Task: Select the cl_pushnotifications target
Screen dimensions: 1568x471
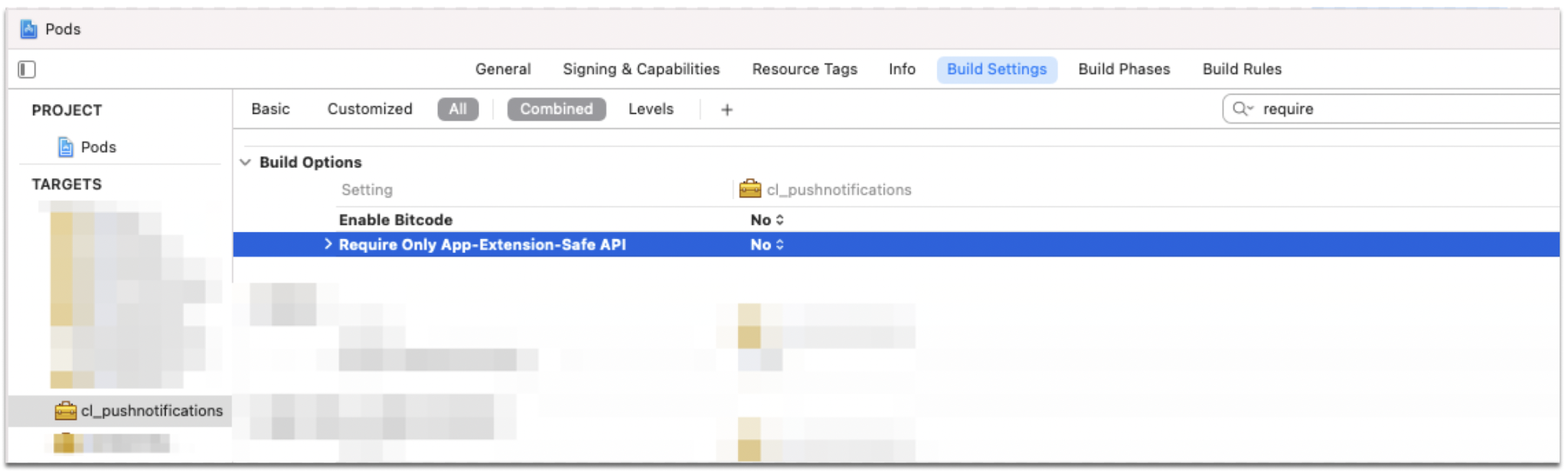Action: click(x=152, y=411)
